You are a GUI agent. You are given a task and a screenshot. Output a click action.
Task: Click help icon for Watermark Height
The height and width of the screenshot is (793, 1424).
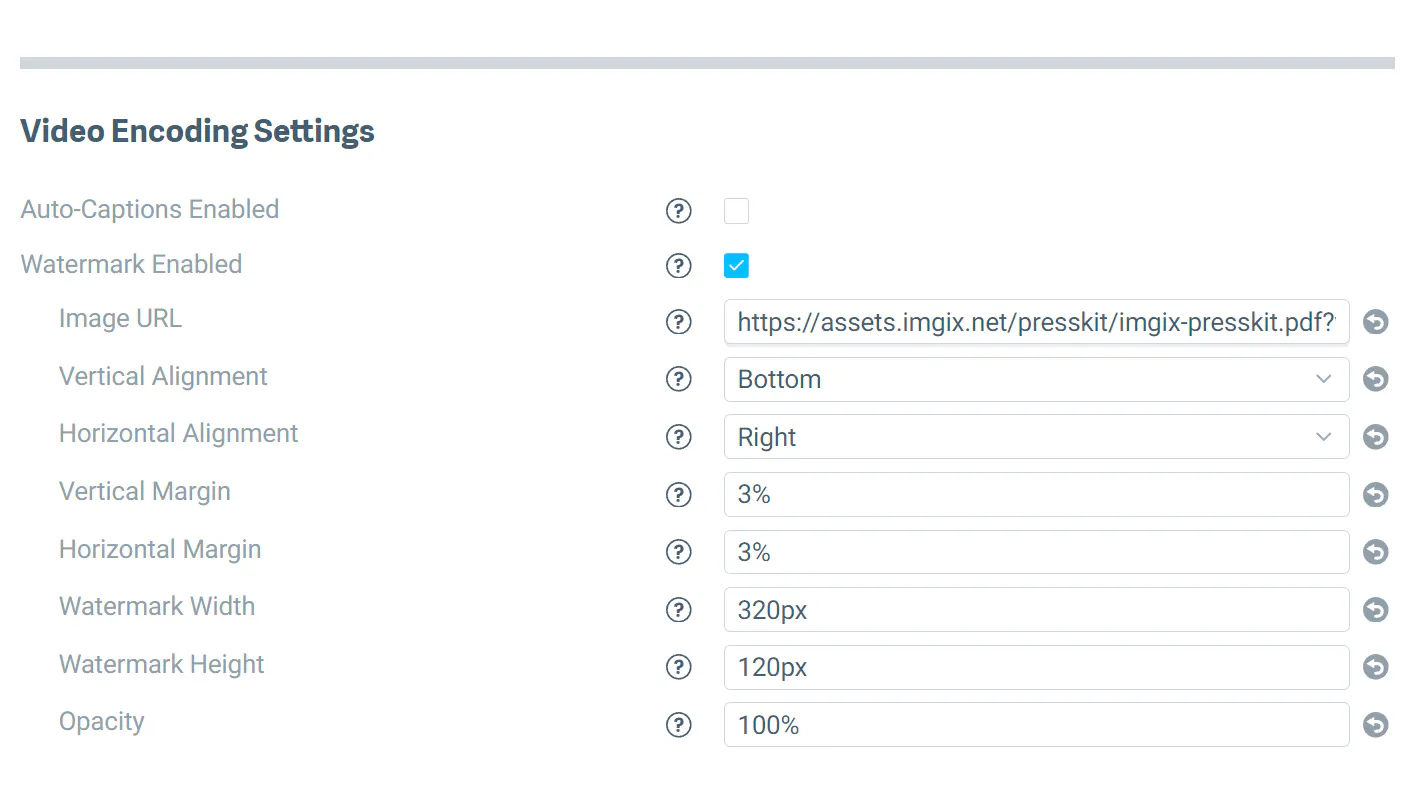tap(679, 667)
